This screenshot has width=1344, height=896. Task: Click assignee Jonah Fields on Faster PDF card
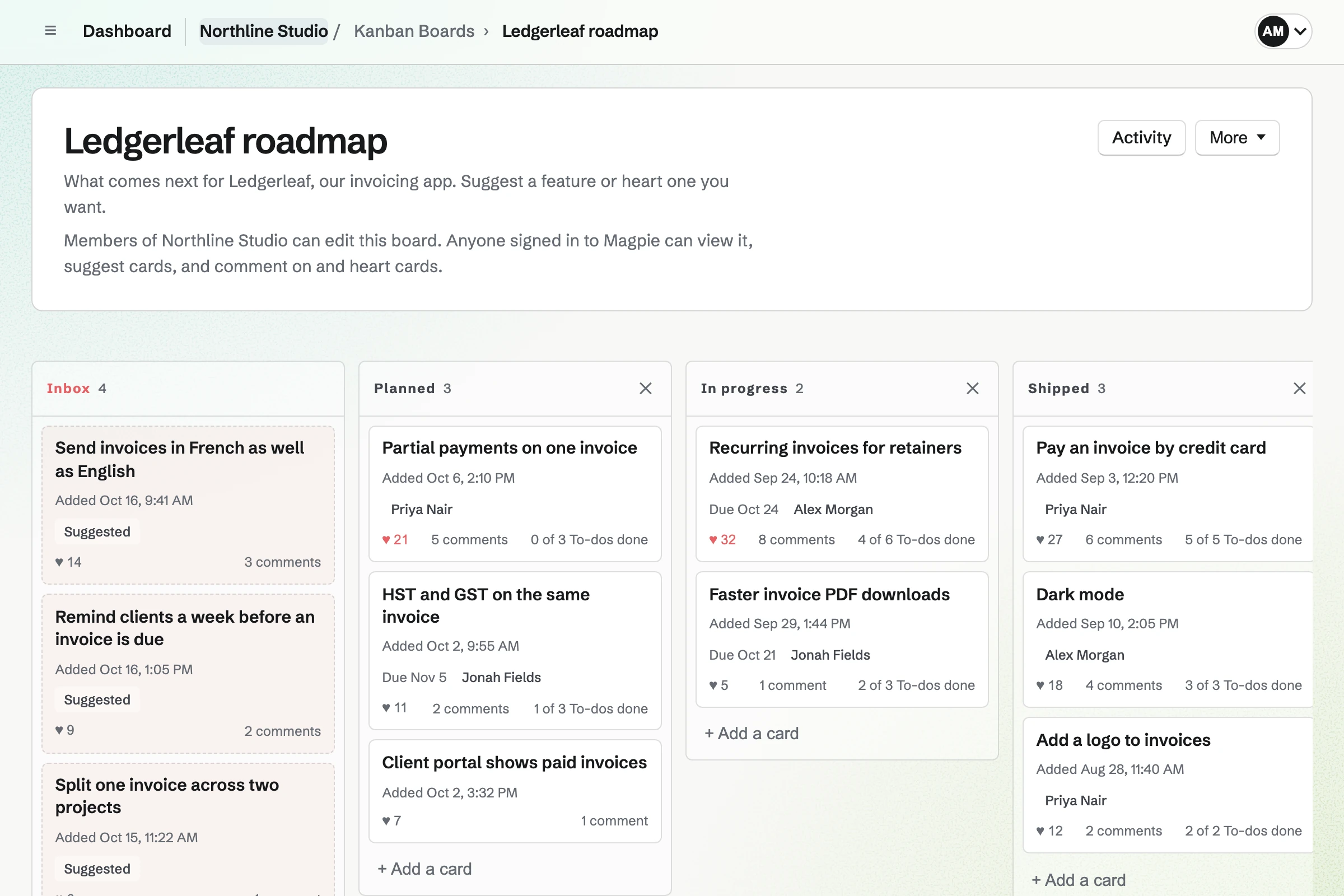point(830,655)
